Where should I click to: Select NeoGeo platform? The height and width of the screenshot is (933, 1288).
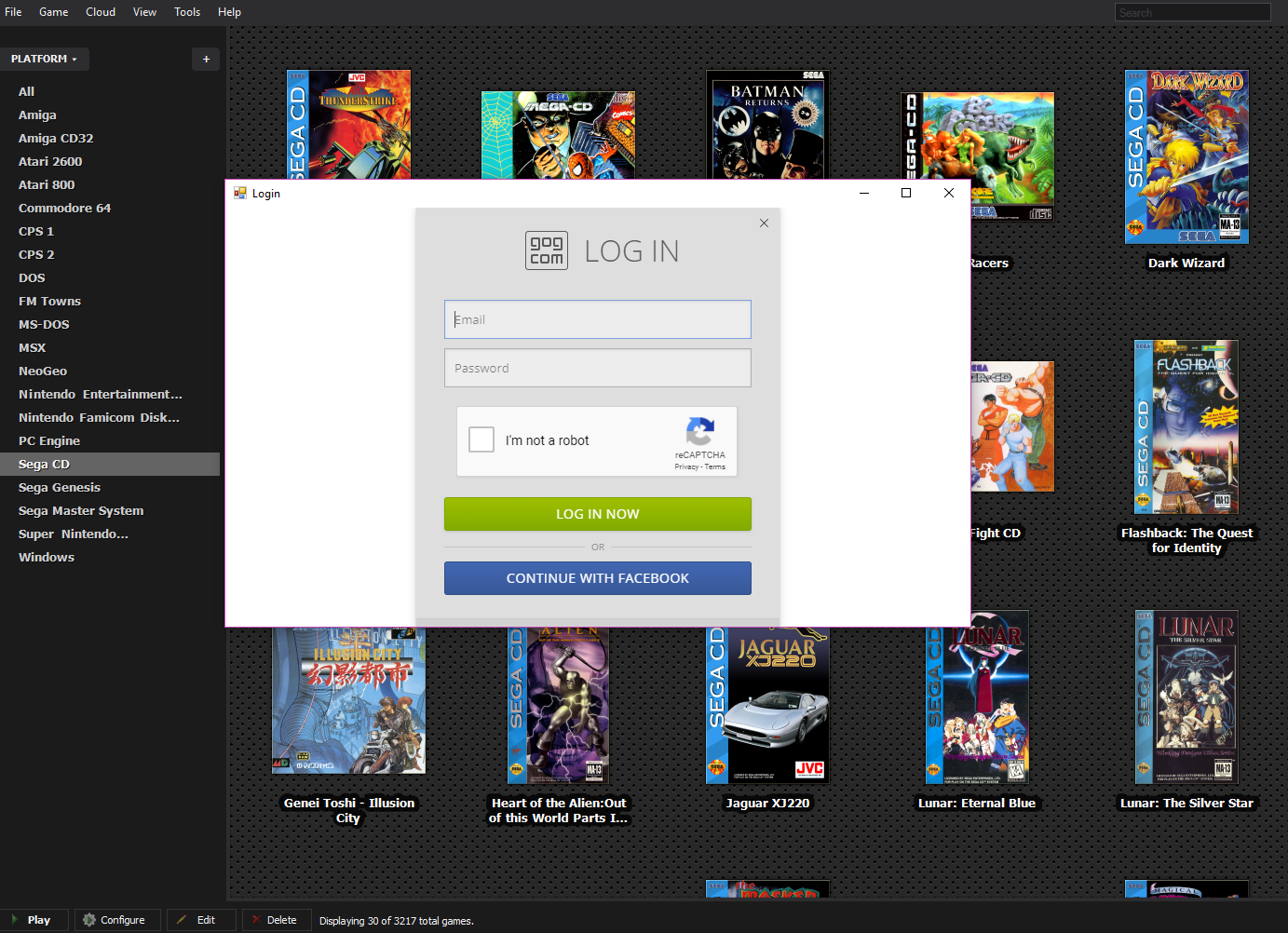click(x=110, y=371)
